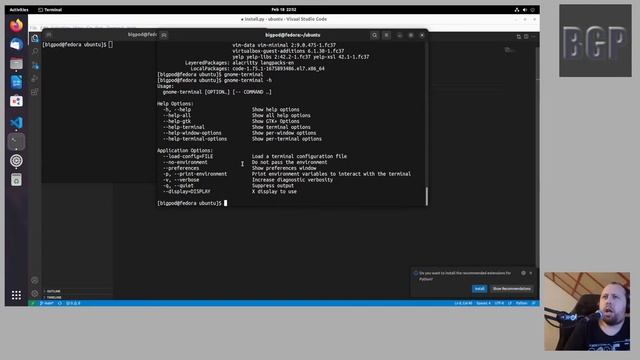Click the system power menu icon in top bar
The width and height of the screenshot is (640, 360).
pos(533,10)
